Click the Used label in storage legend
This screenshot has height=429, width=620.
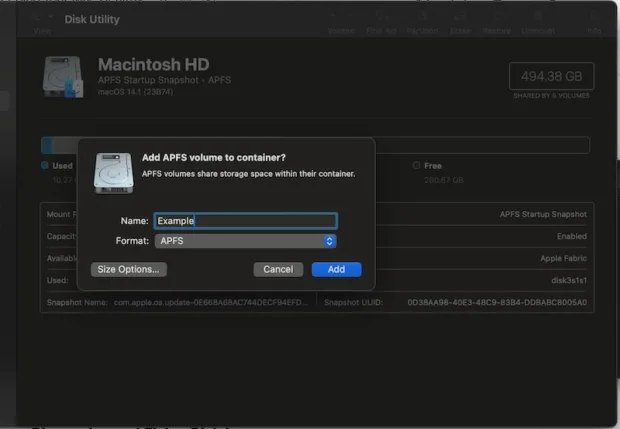62,166
